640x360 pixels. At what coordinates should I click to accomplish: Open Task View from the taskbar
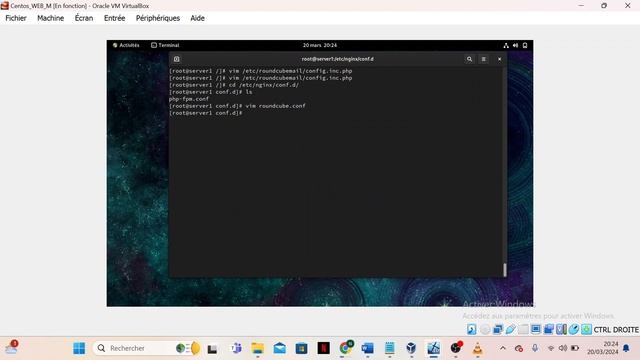pyautogui.click(x=212, y=349)
